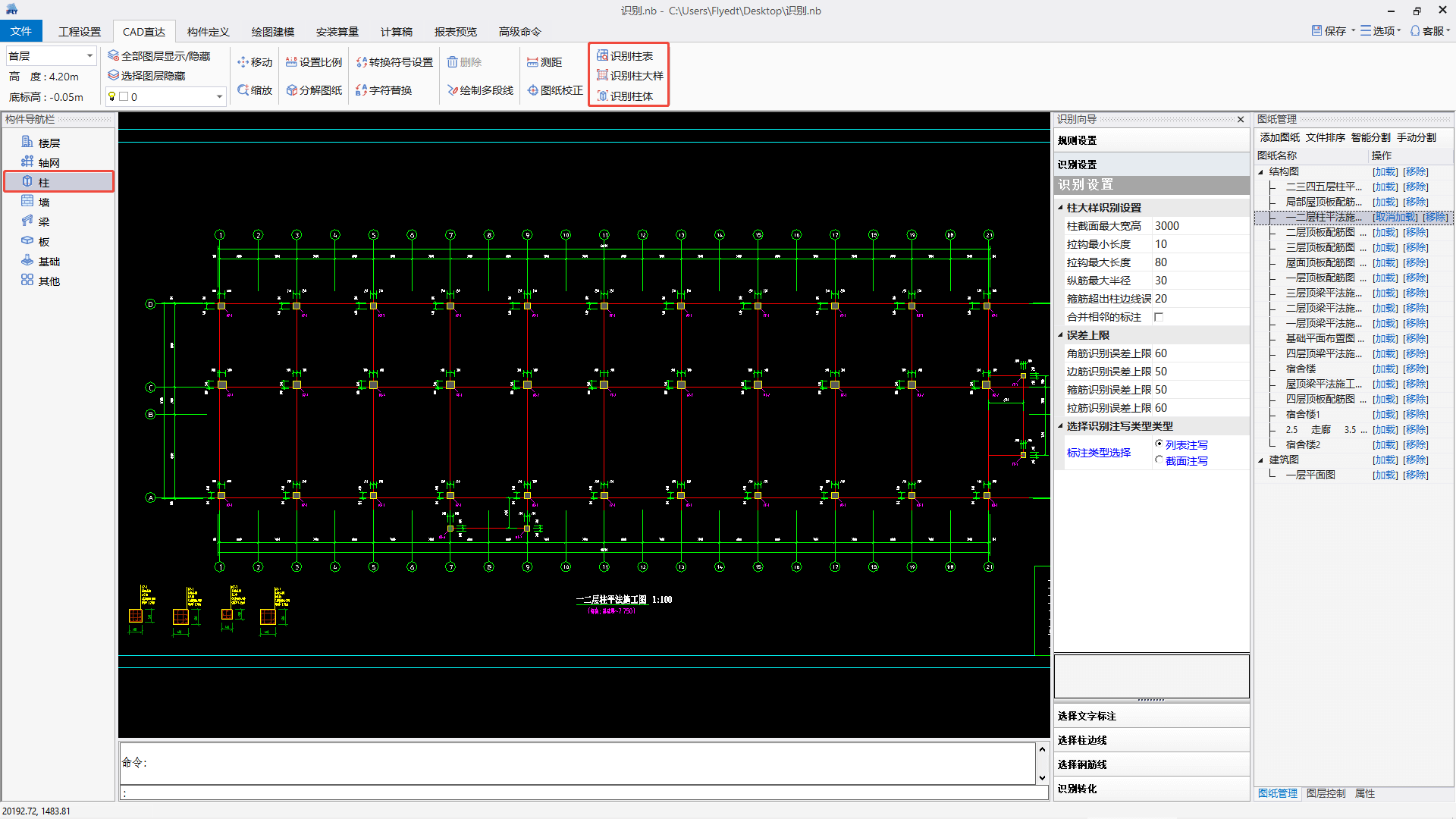This screenshot has width=1456, height=819.
Task: Collapse 选择识别注写类型 section
Action: [x=1061, y=426]
